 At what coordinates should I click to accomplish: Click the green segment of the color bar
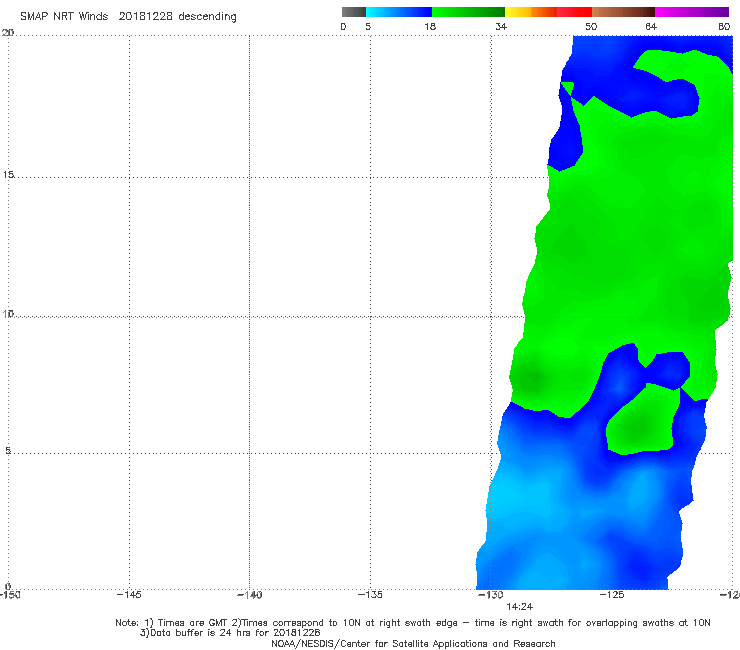coord(468,12)
